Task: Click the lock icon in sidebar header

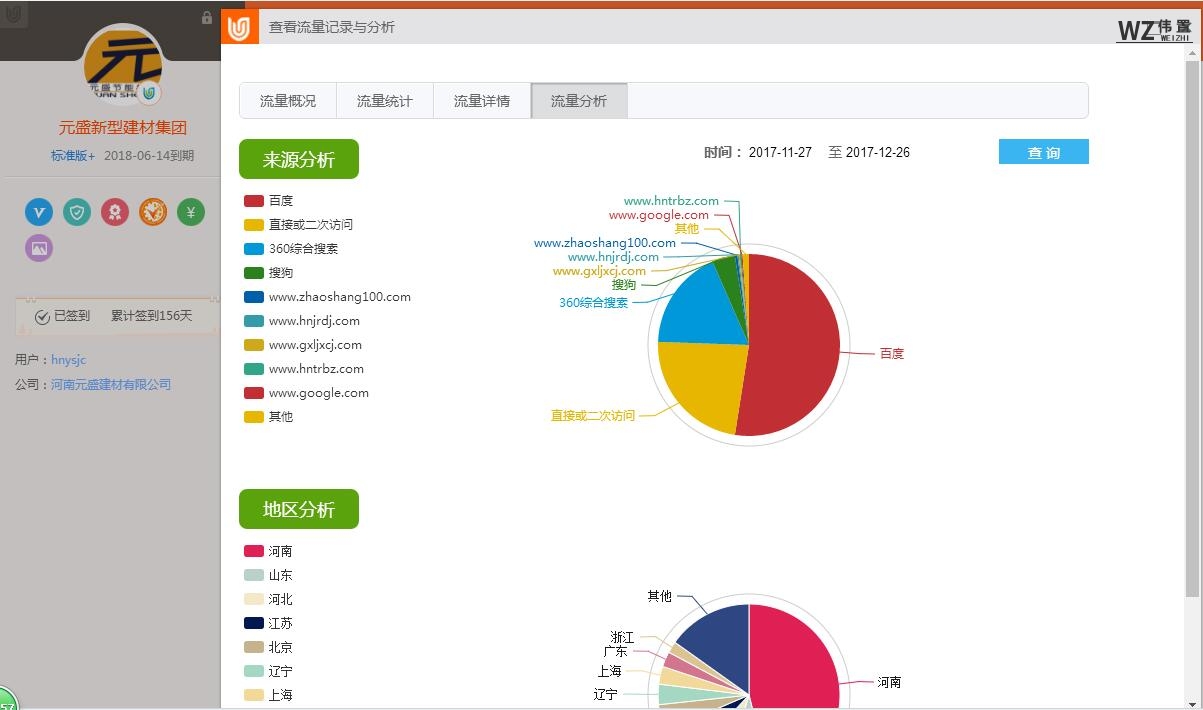Action: (207, 18)
